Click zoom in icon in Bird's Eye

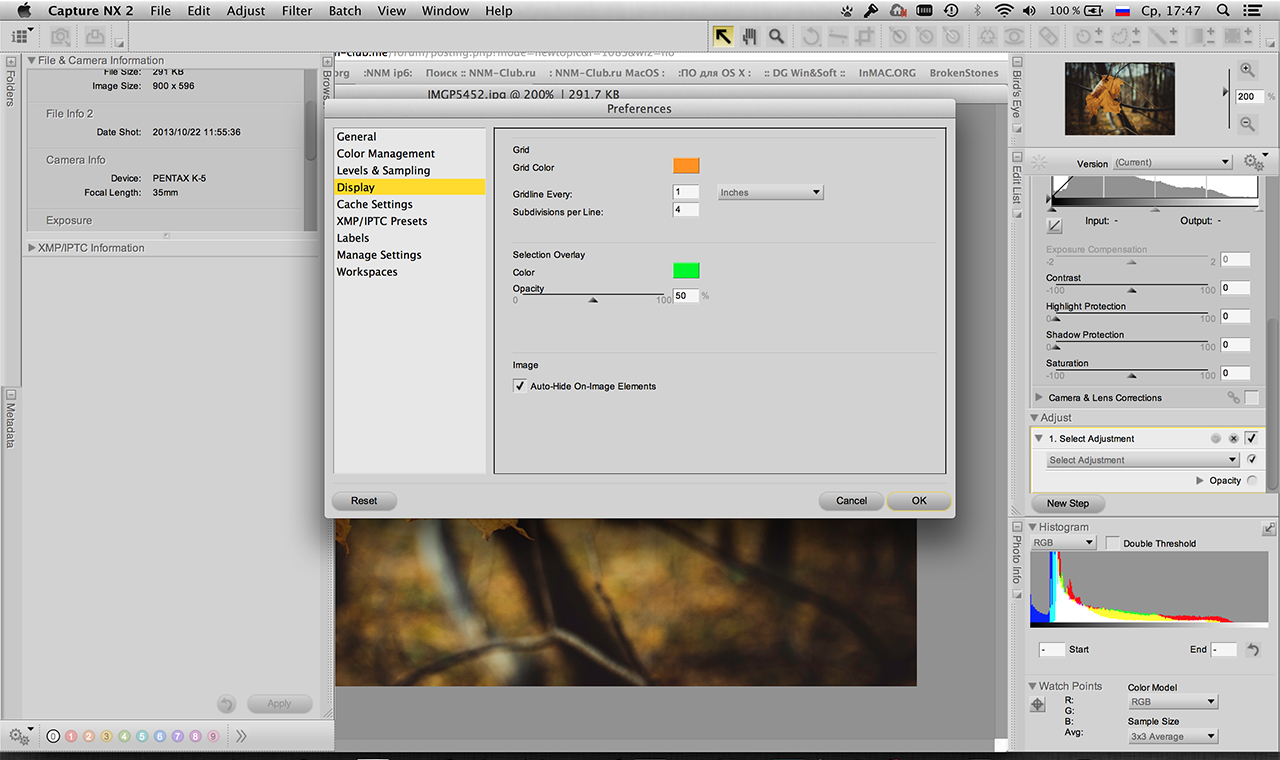(x=1247, y=70)
